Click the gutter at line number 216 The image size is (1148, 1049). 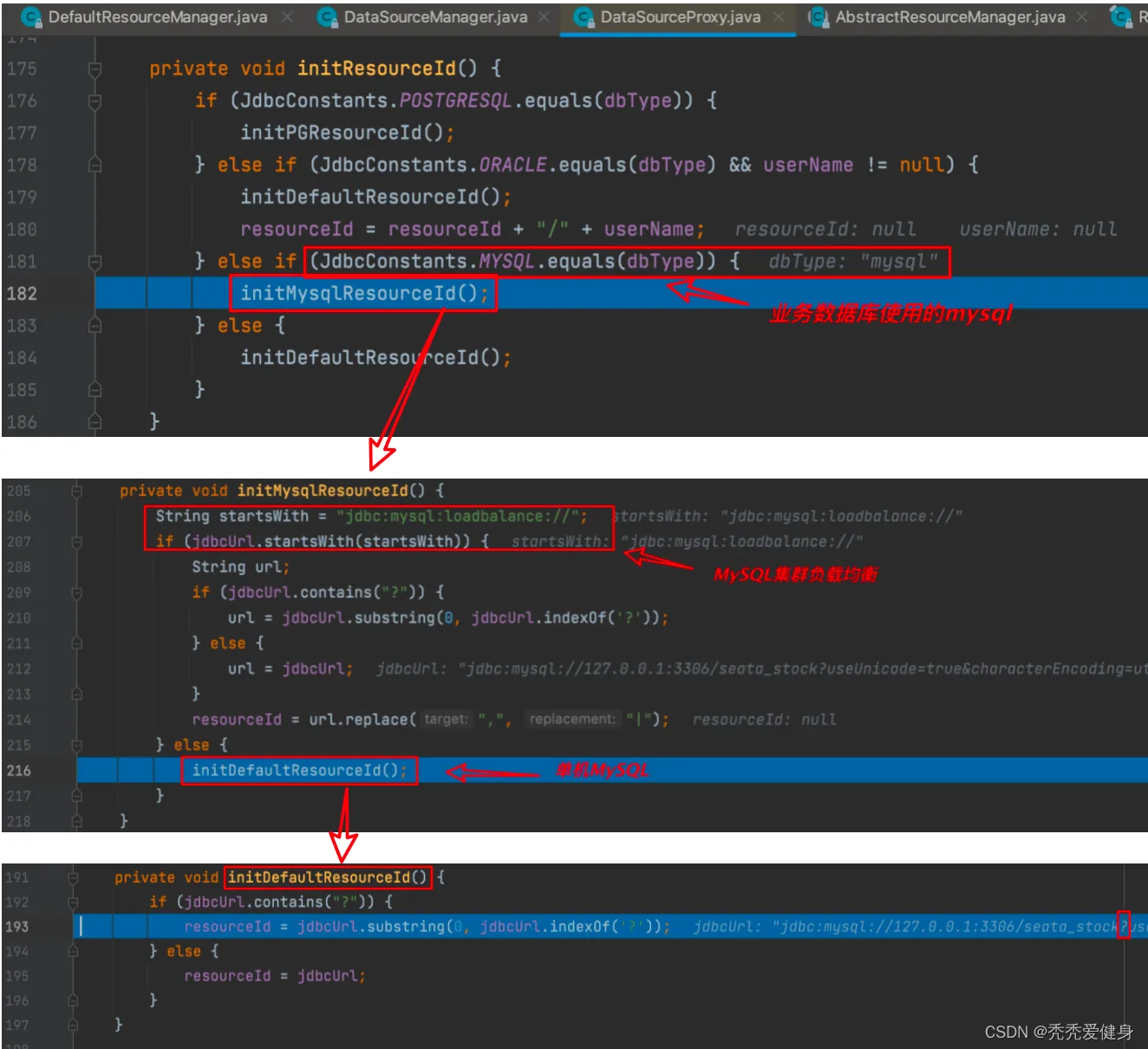(x=18, y=770)
